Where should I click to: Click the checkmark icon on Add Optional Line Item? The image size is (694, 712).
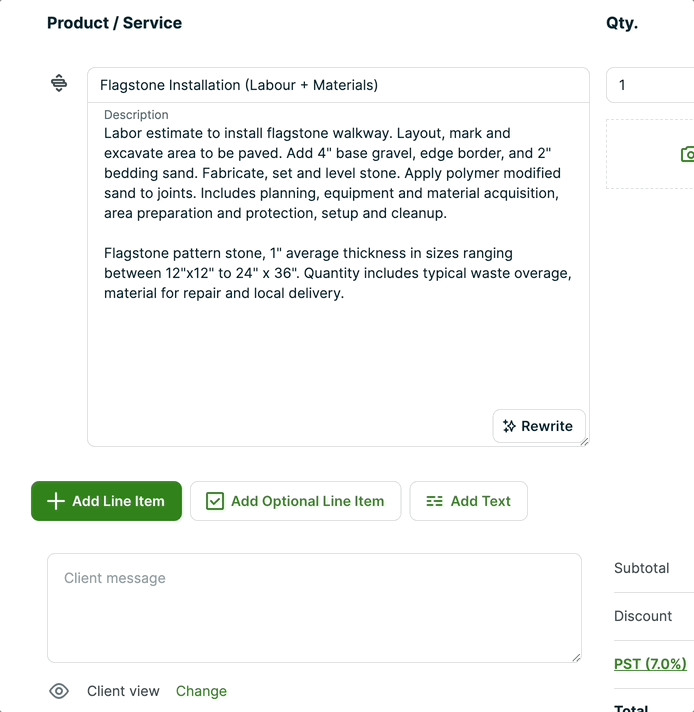(x=214, y=501)
